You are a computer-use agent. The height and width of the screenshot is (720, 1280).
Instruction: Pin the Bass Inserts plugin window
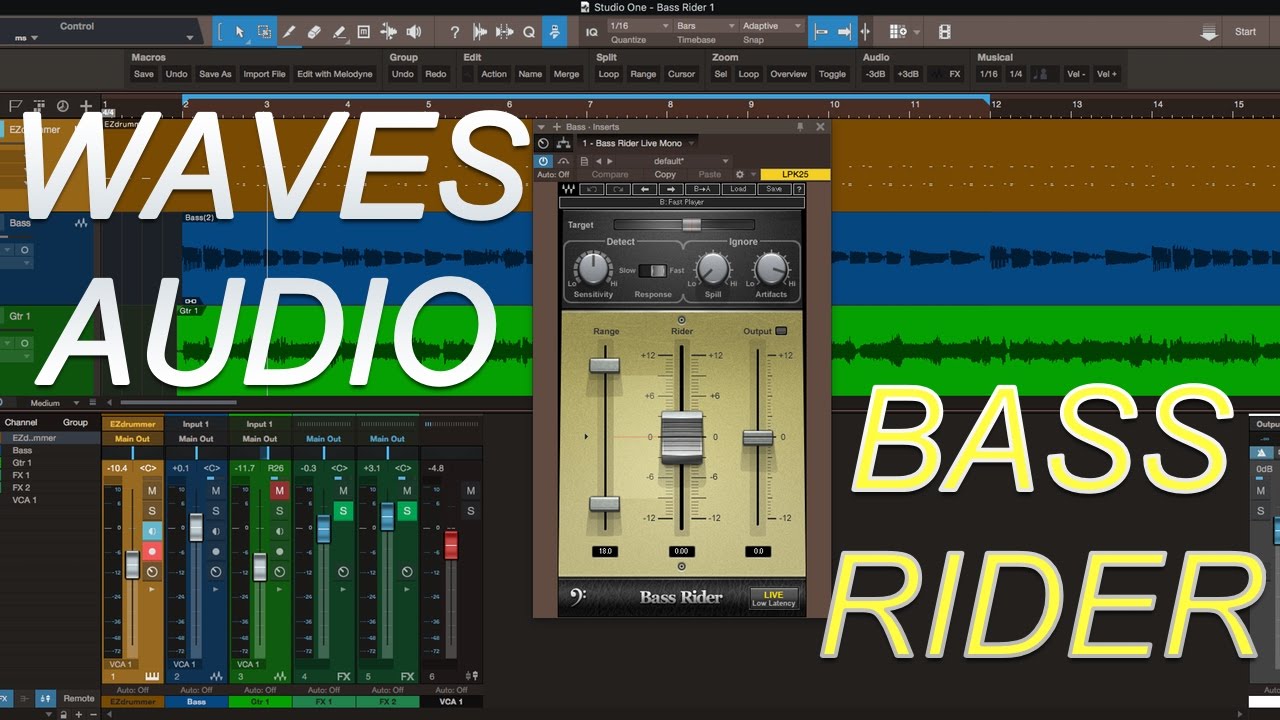(x=799, y=127)
